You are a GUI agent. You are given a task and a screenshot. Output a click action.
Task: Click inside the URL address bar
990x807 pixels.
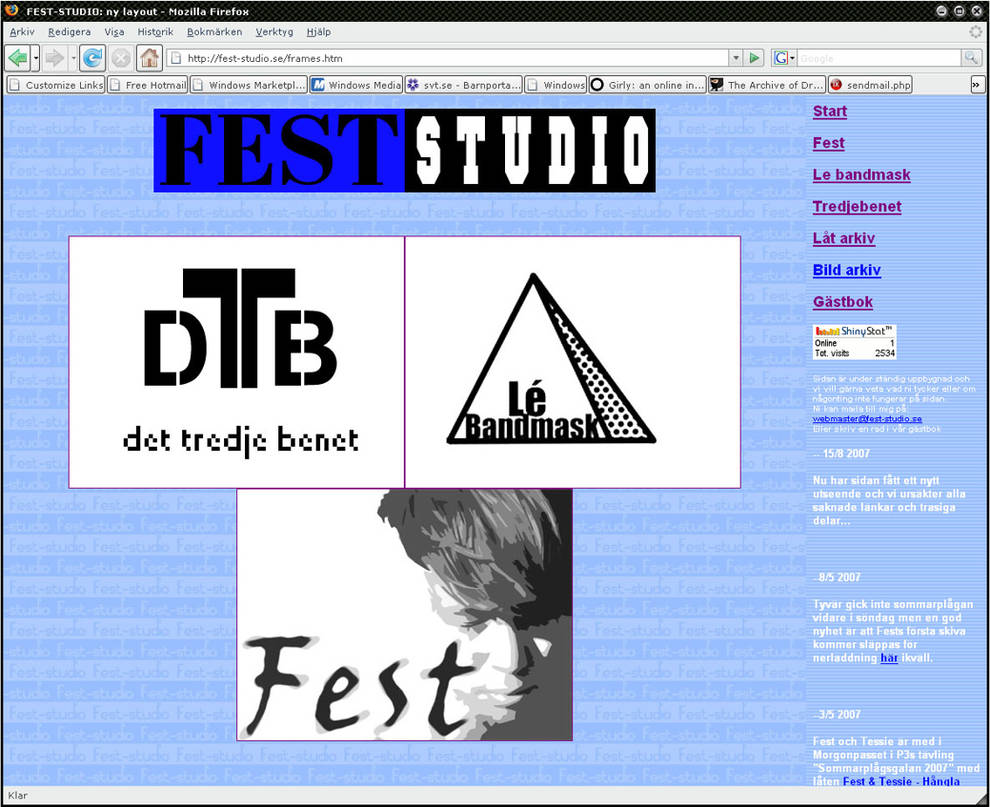click(400, 57)
